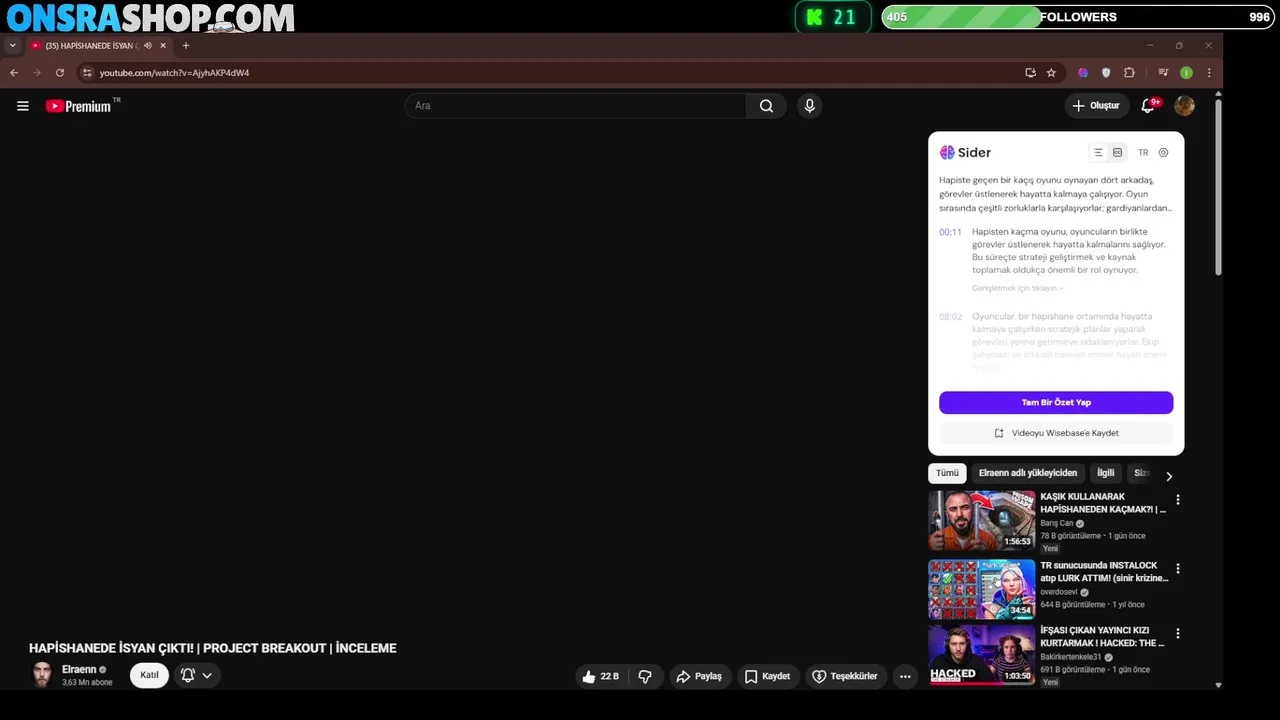Open the Extensions puzzle icon
This screenshot has height=720, width=1280.
point(1129,73)
